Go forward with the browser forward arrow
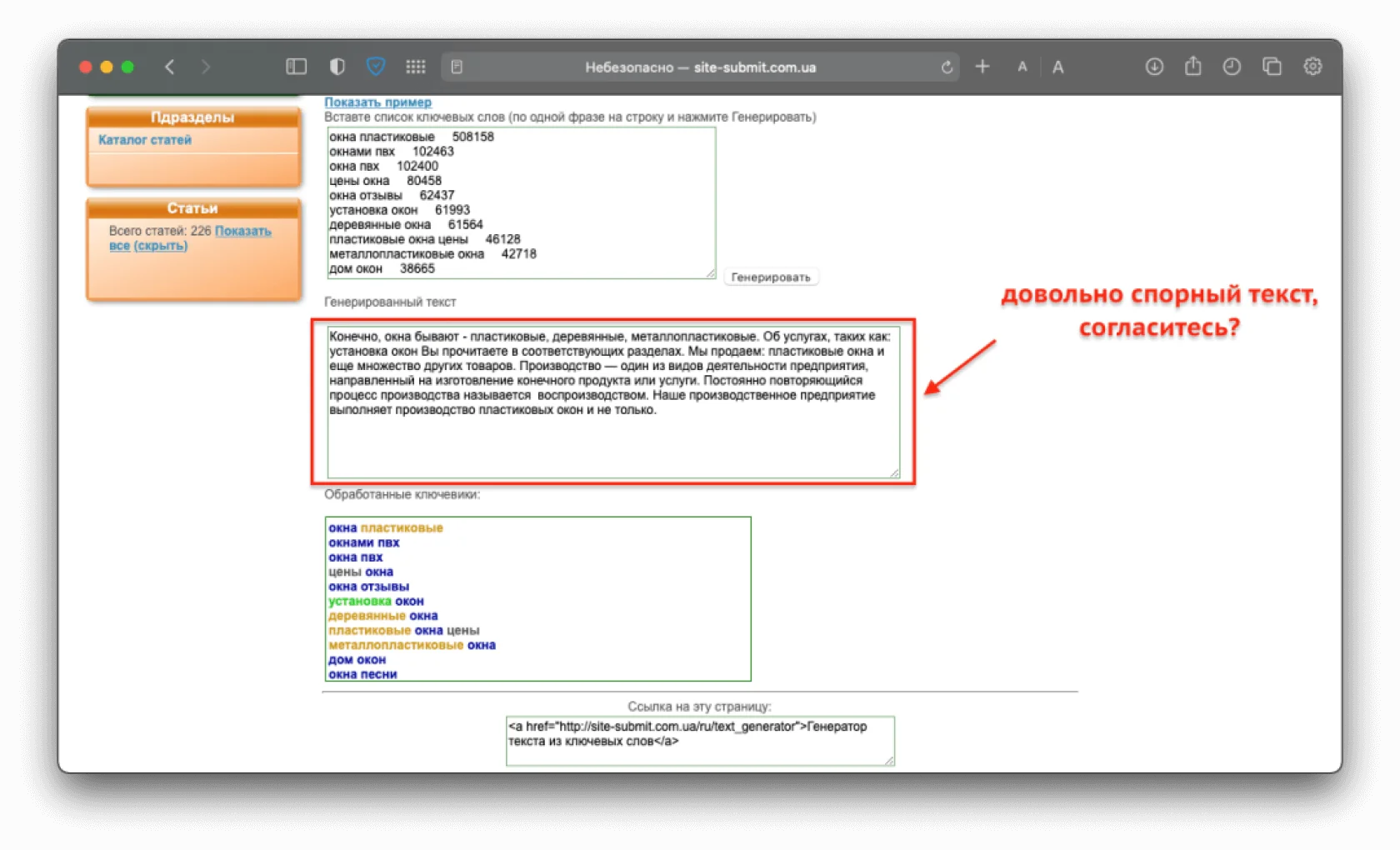Screen dimensions: 1400x850 pyautogui.click(x=205, y=67)
